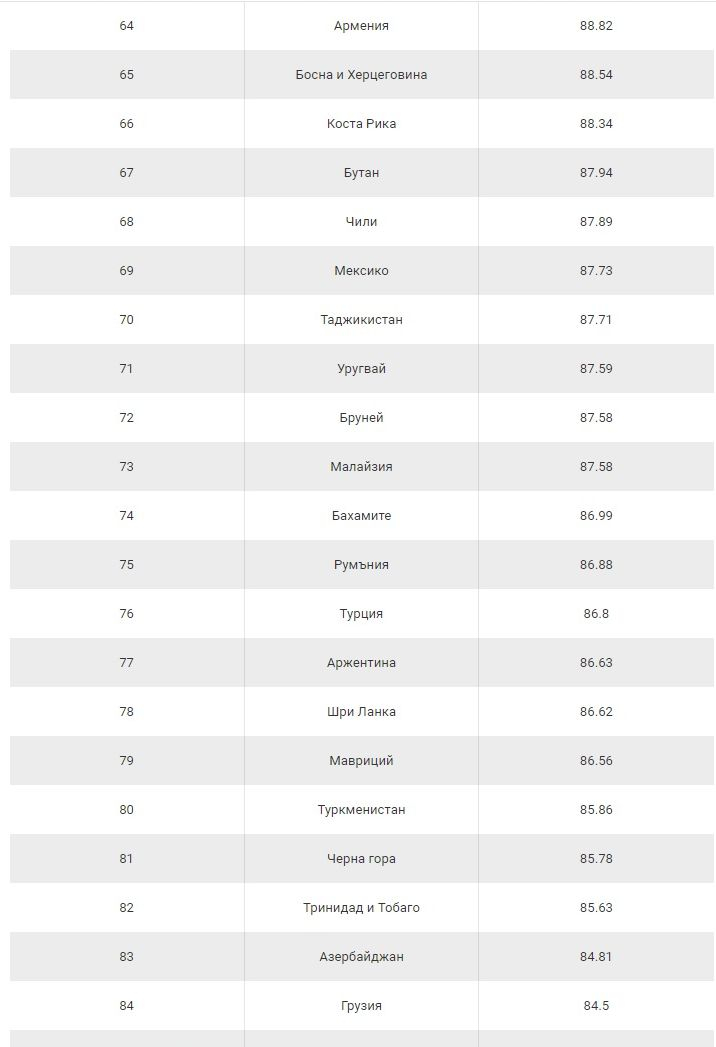
Task: Click the Таджикистан table cell
Action: tap(361, 319)
